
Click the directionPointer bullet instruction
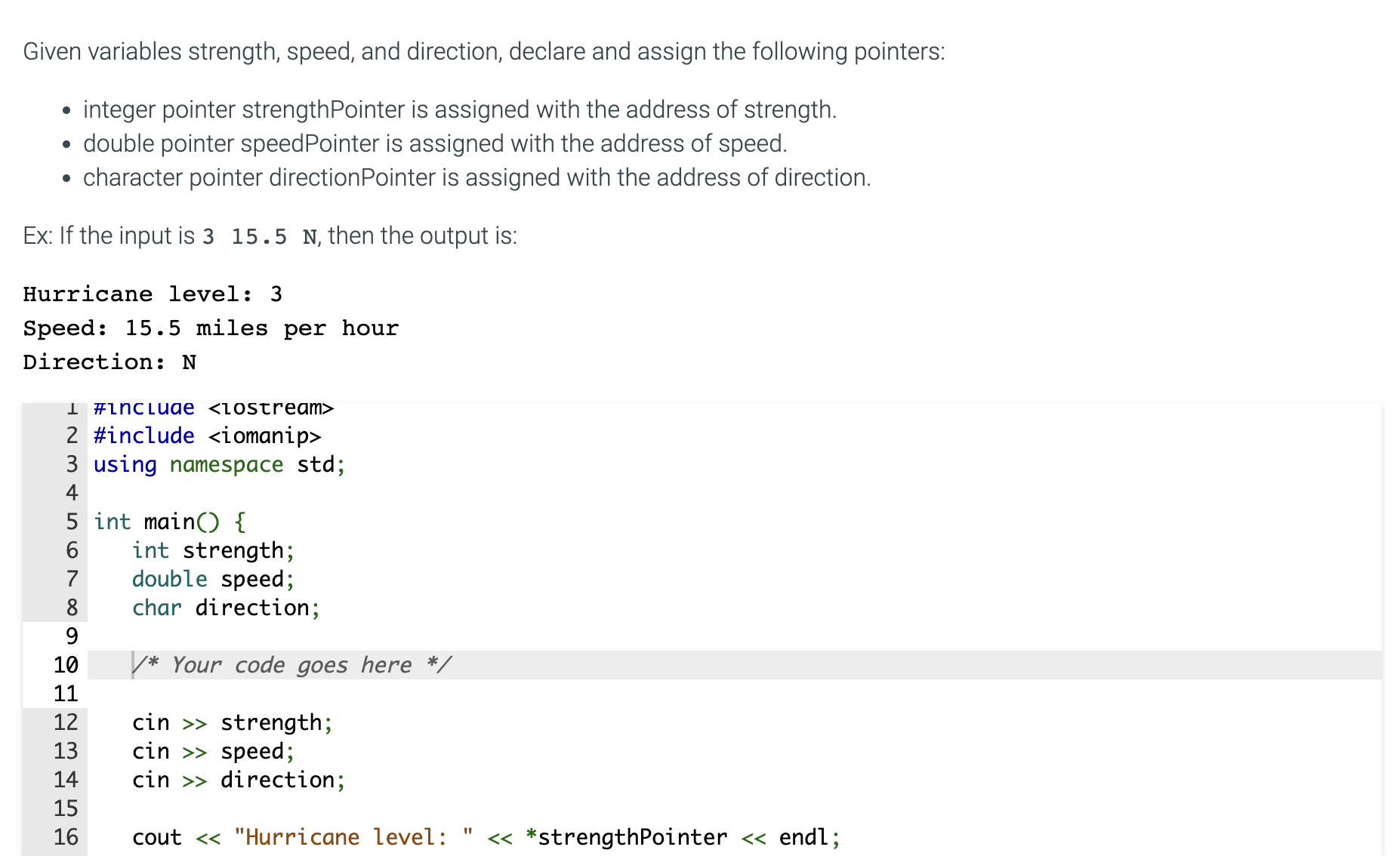(x=477, y=177)
